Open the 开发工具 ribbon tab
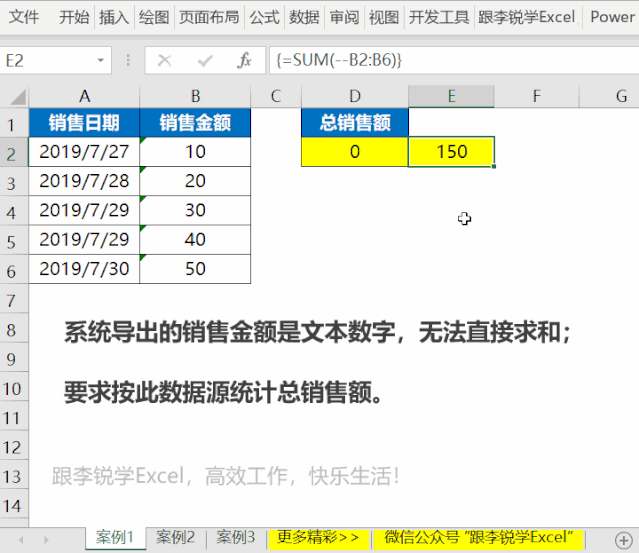The image size is (639, 553). [439, 17]
